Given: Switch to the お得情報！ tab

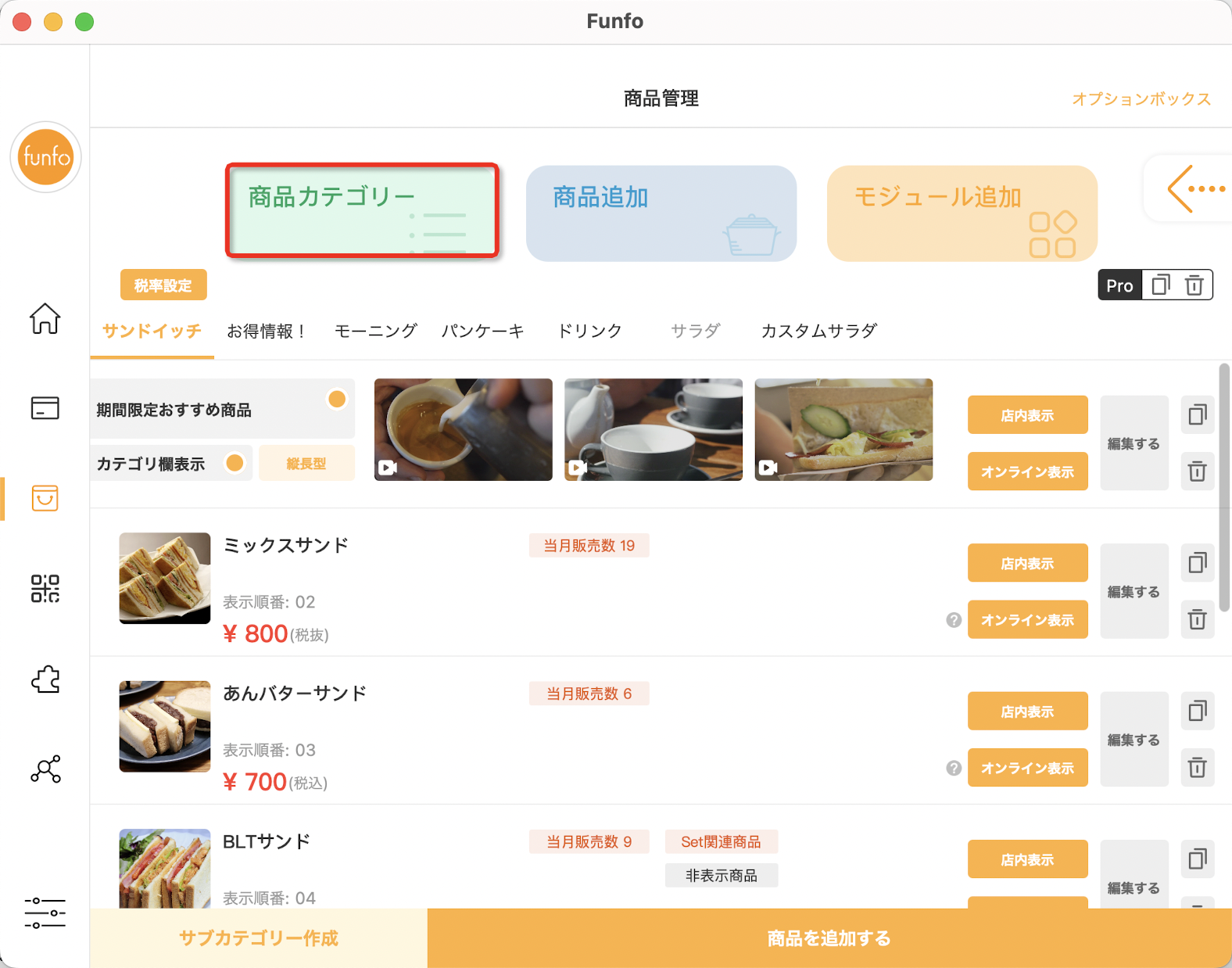Looking at the screenshot, I should coord(268,331).
